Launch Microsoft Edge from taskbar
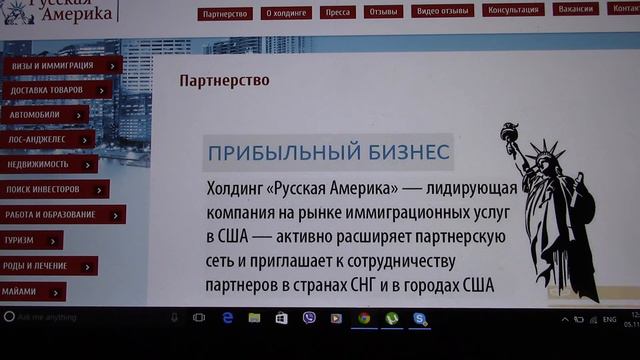The image size is (640, 360). coord(227,318)
